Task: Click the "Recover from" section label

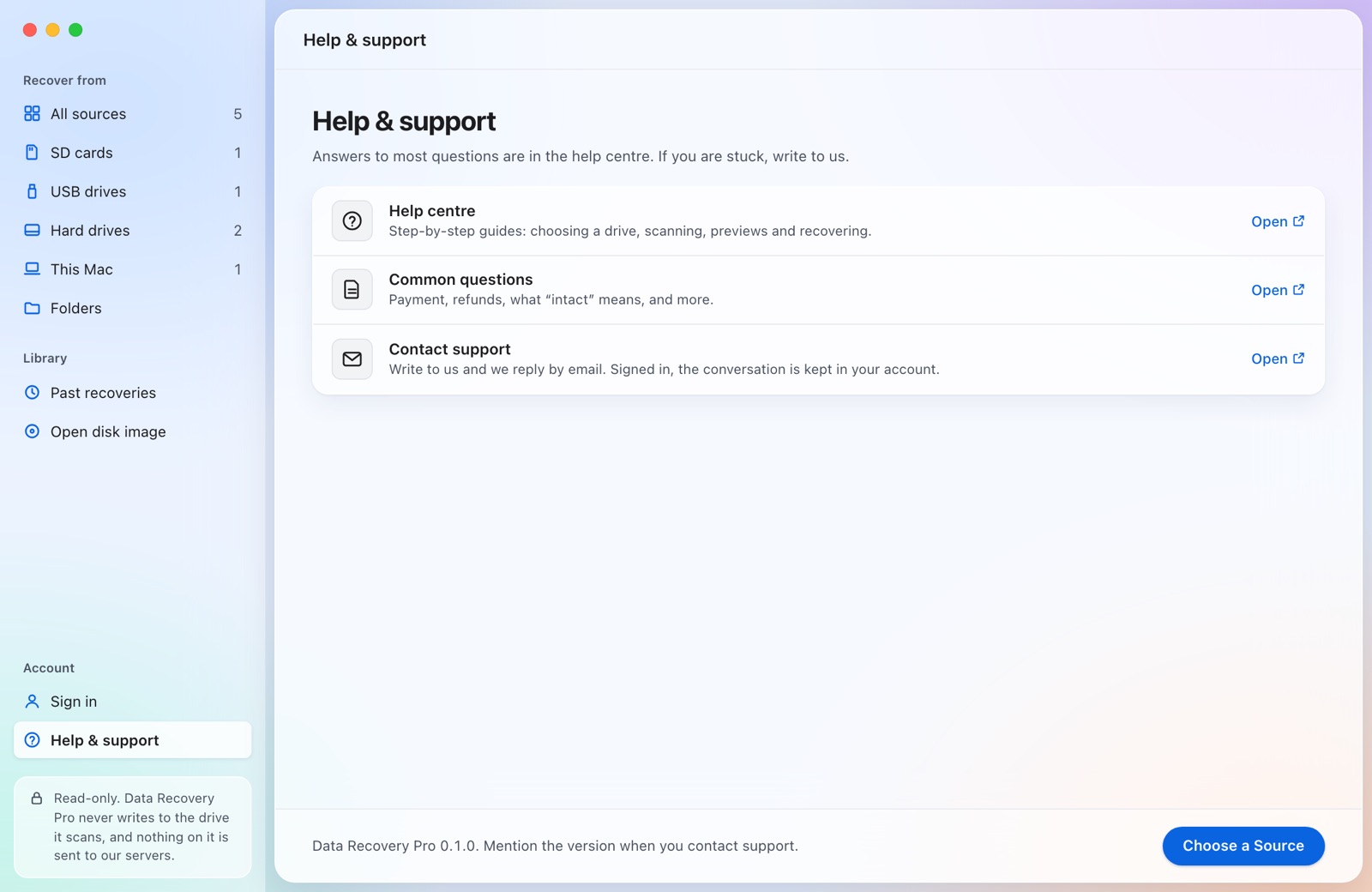Action: [64, 80]
